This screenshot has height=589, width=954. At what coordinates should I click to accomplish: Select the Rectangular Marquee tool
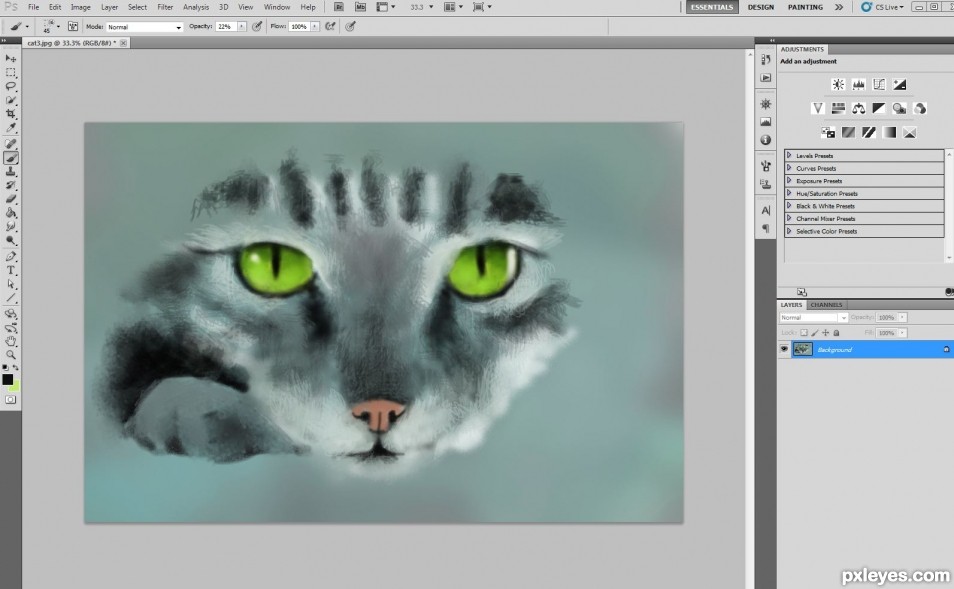pyautogui.click(x=11, y=72)
